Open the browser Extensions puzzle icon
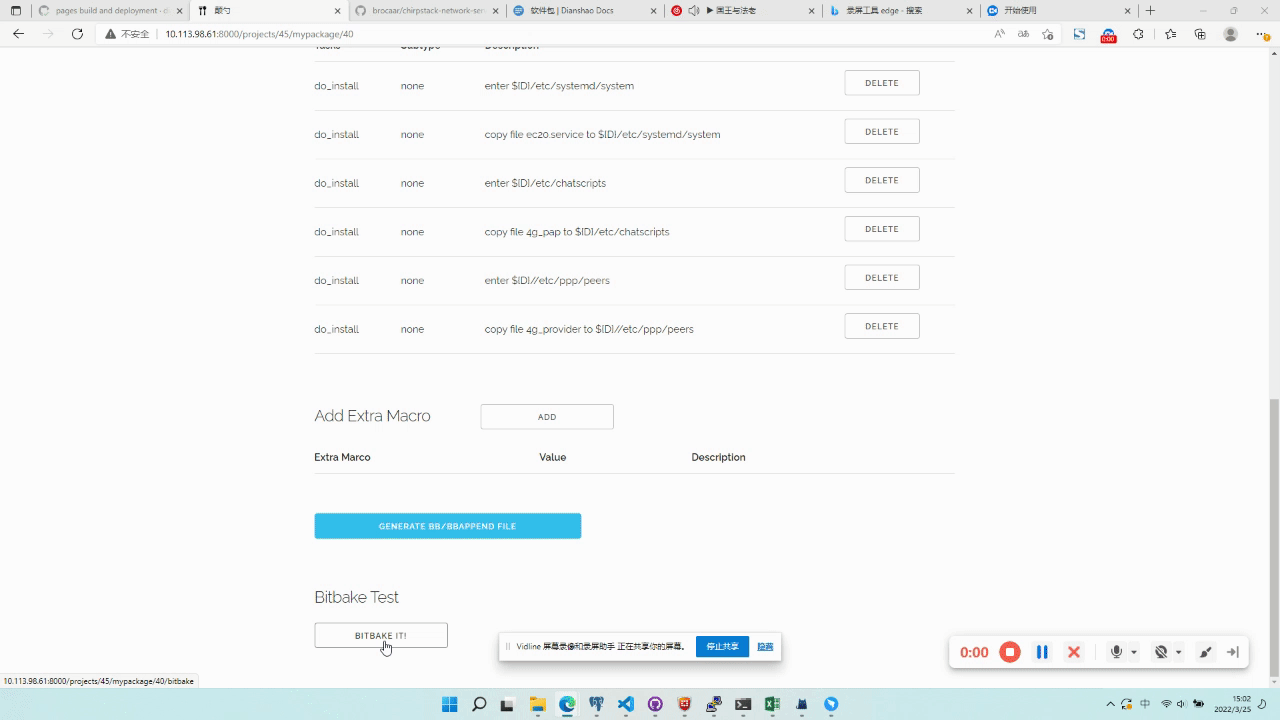Image resolution: width=1280 pixels, height=720 pixels. coord(1138,34)
